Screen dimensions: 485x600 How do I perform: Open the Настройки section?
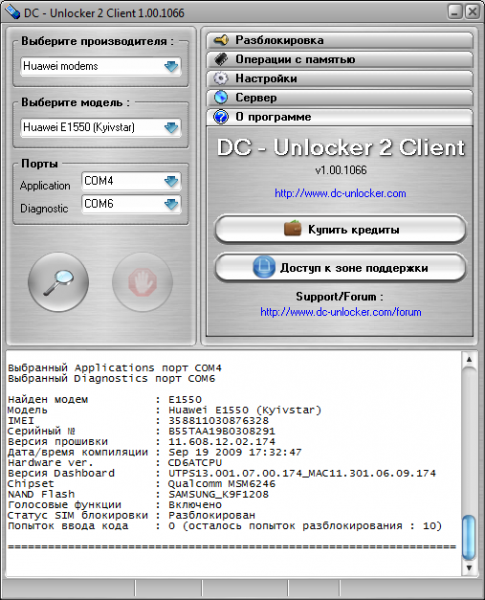(340, 78)
